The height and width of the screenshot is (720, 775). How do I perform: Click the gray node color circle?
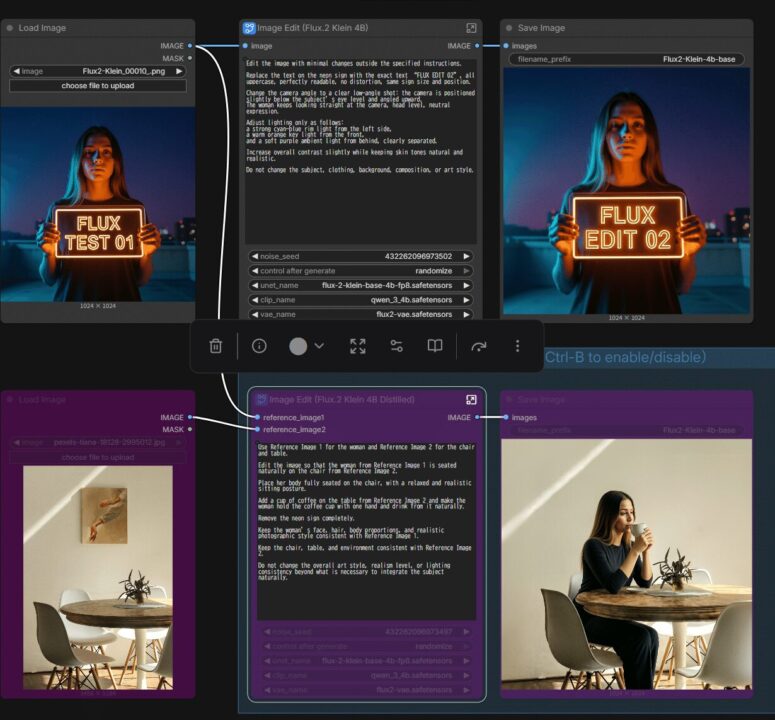[298, 346]
